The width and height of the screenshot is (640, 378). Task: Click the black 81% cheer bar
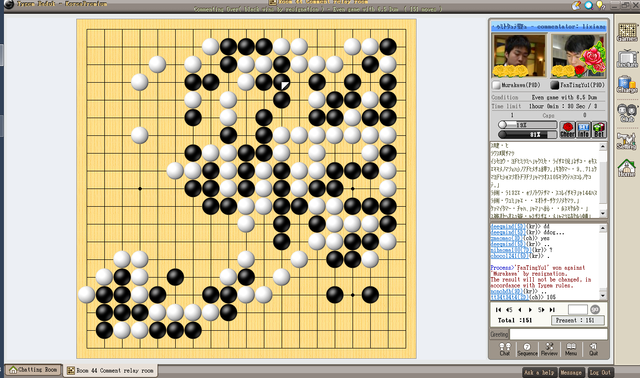[x=527, y=134]
